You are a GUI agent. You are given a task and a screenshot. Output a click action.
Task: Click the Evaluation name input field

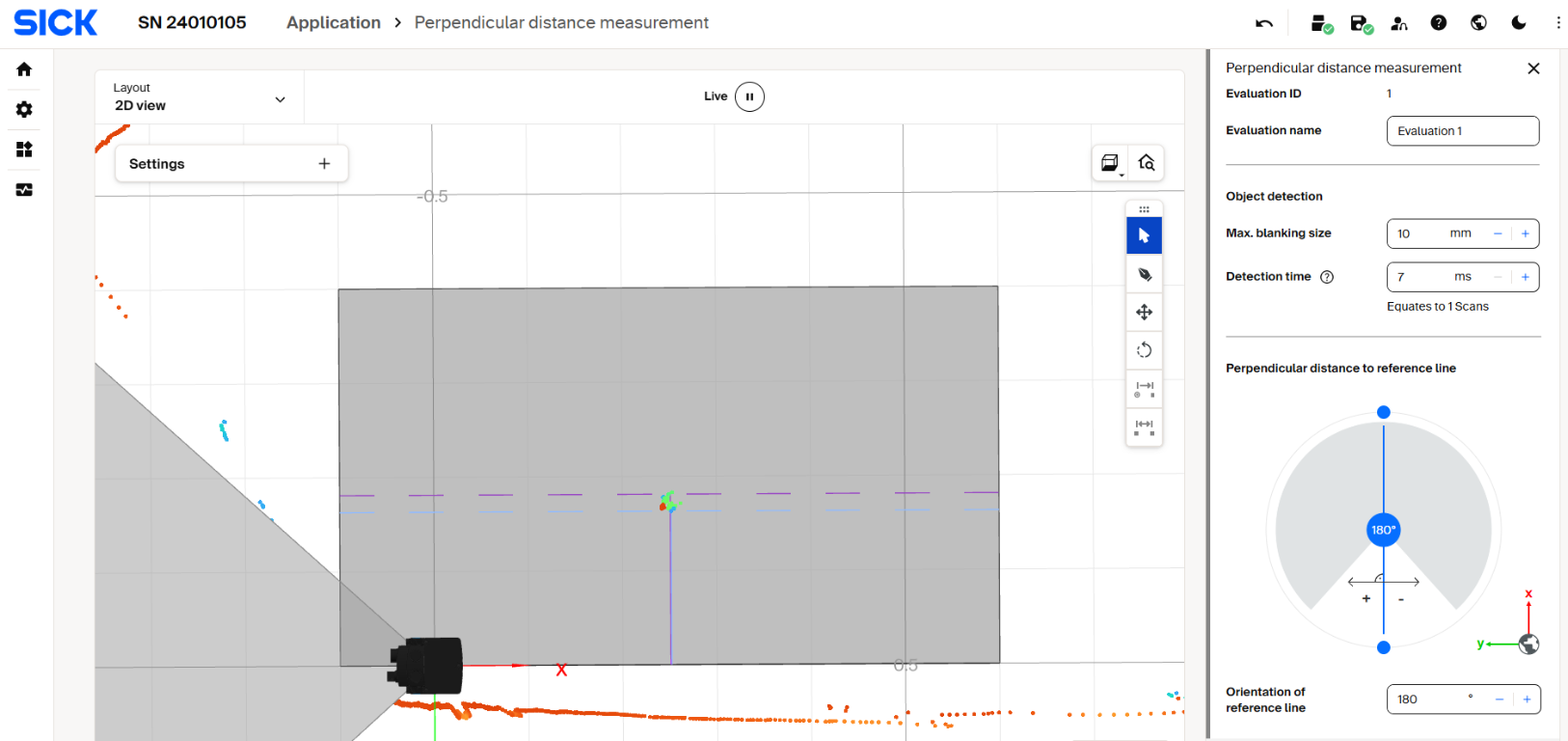pos(1463,131)
